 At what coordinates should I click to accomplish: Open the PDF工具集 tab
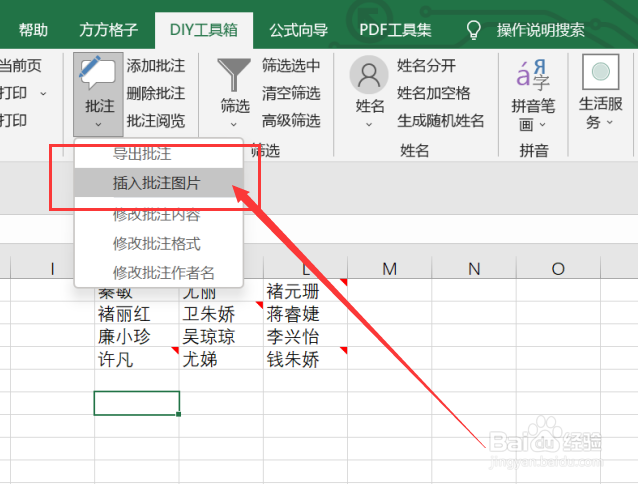click(x=395, y=30)
